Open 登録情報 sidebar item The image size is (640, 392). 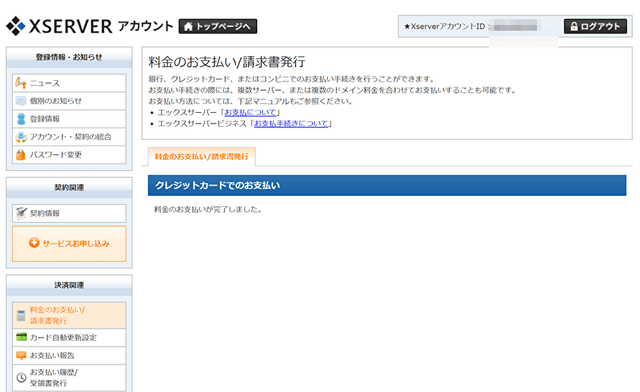pyautogui.click(x=69, y=119)
